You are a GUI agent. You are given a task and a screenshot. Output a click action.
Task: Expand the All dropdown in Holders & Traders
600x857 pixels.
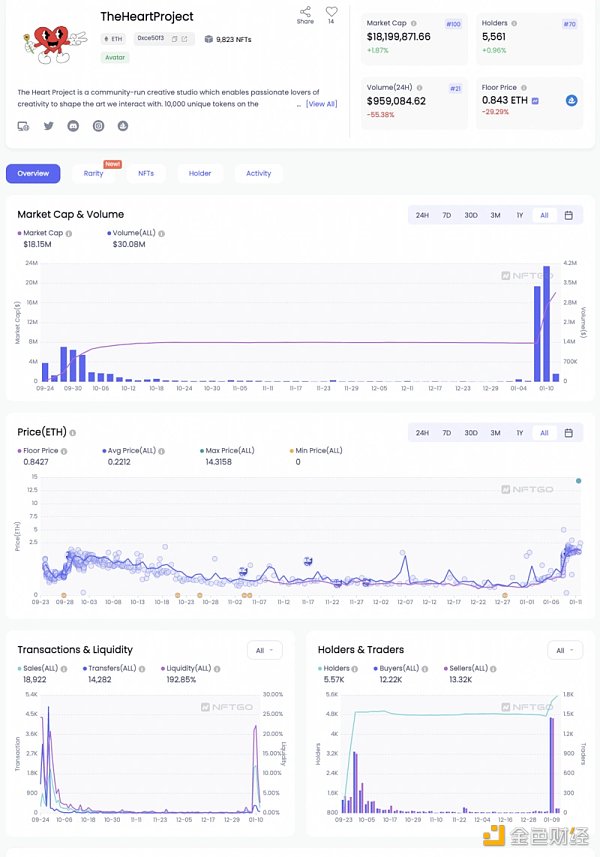click(x=564, y=650)
